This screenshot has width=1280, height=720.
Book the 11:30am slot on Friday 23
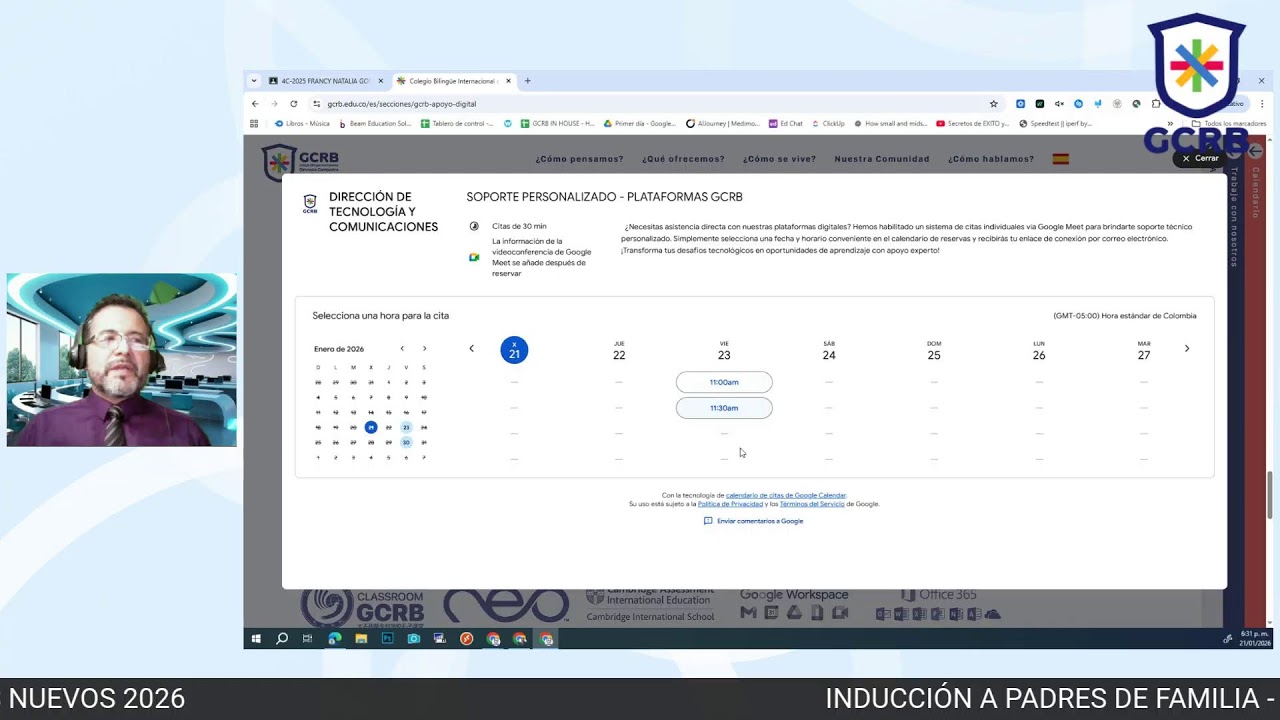724,408
